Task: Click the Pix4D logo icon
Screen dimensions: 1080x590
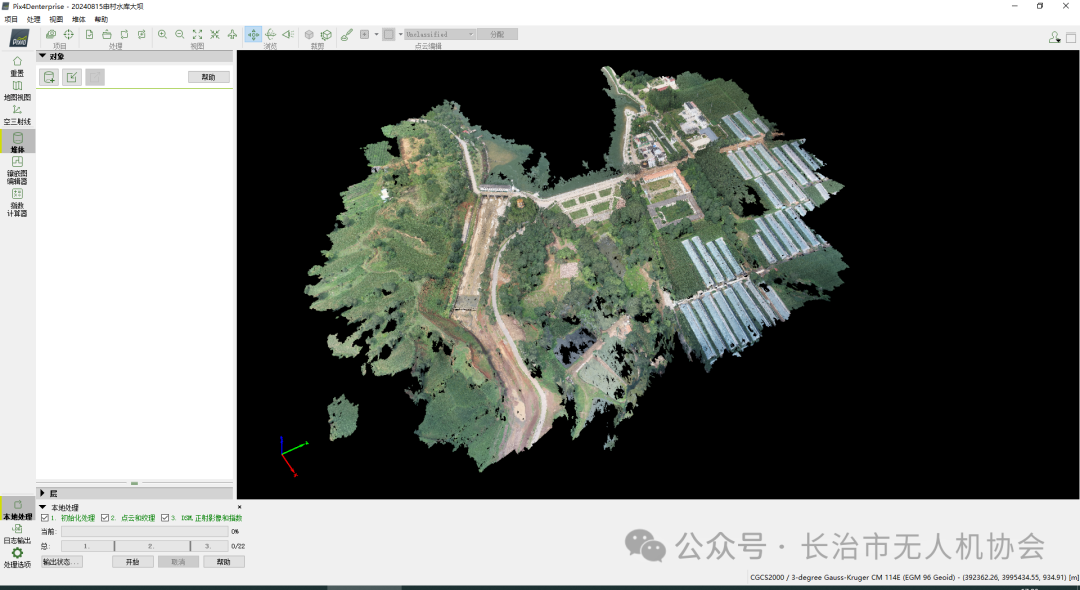Action: (19, 39)
